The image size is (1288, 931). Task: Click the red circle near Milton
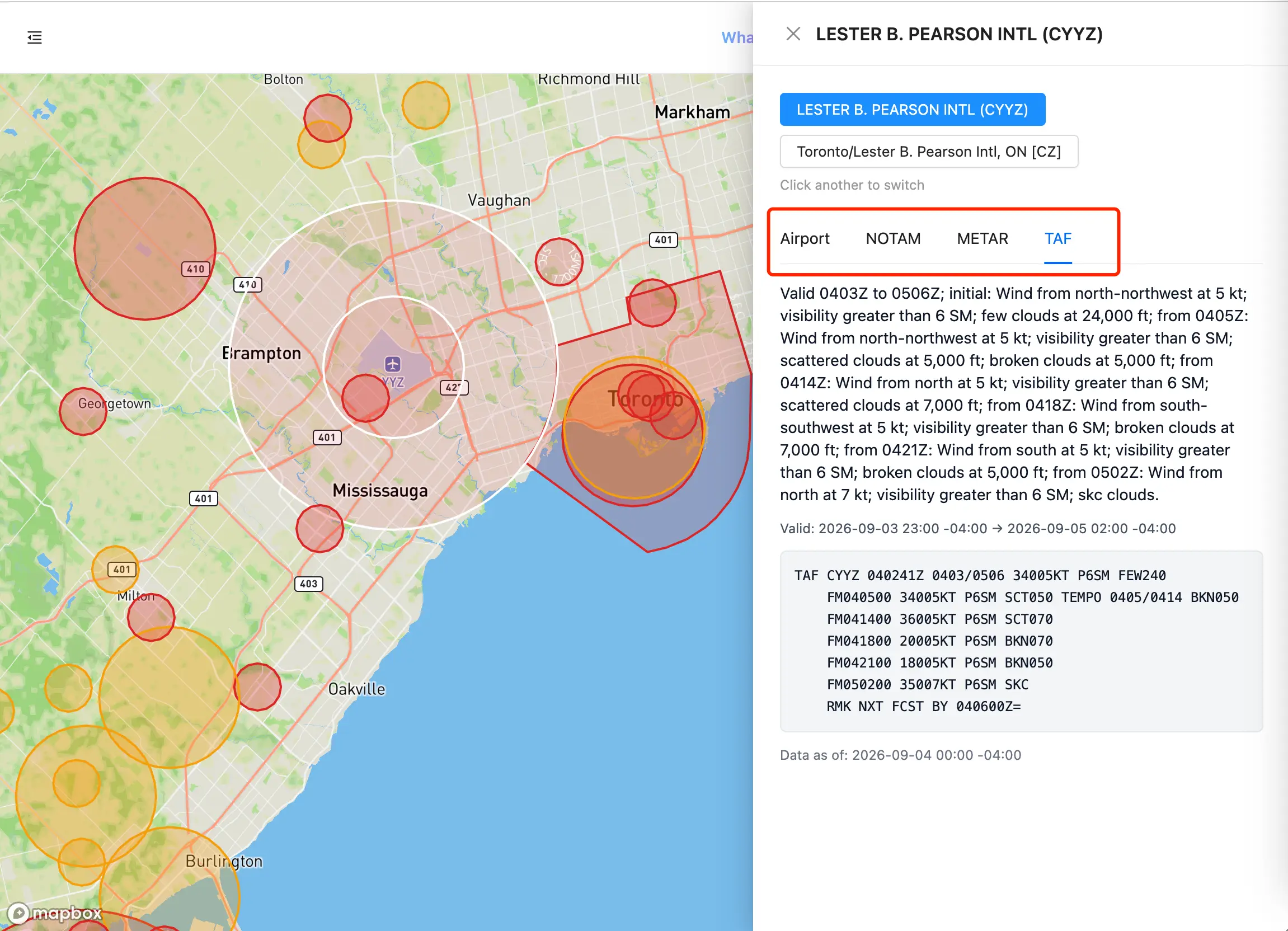click(x=151, y=618)
